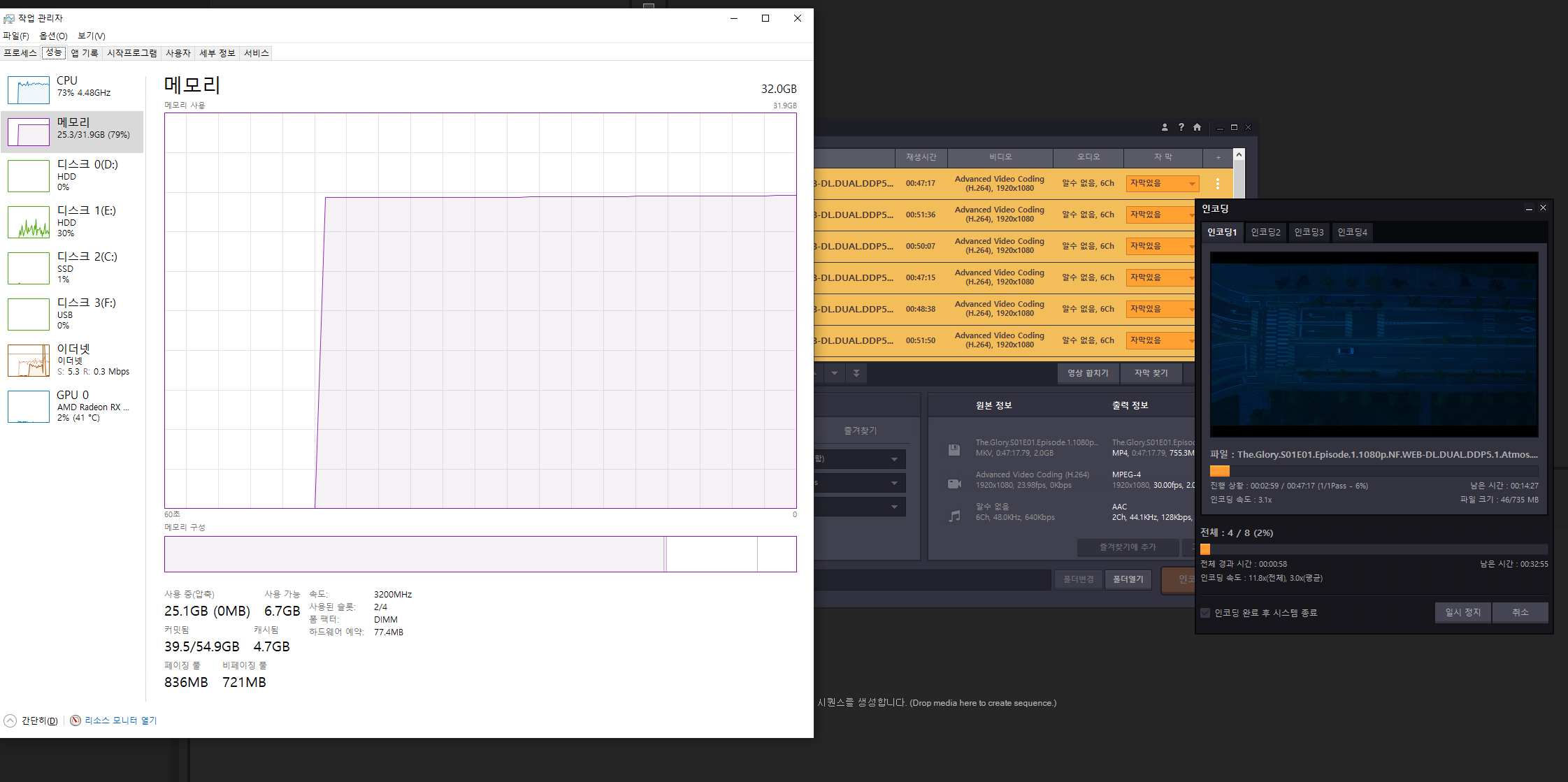
Task: Select GPU 0 graph thumbnail in sidebar
Action: click(x=29, y=407)
